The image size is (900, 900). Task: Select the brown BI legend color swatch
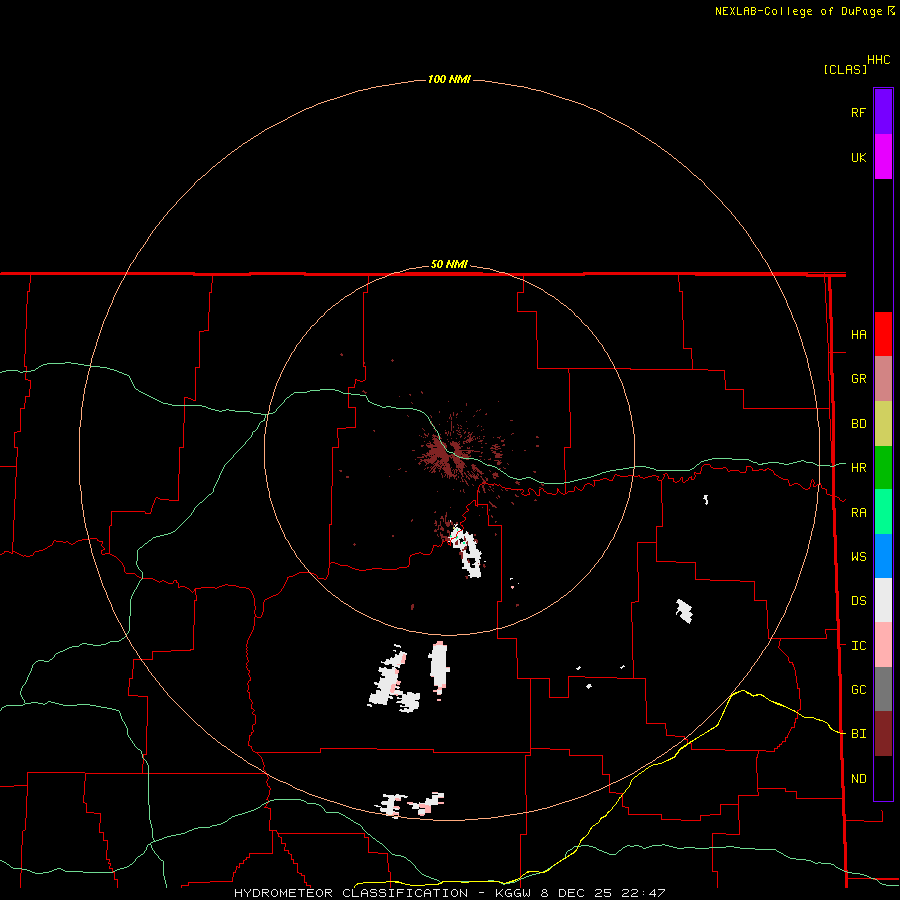point(883,734)
